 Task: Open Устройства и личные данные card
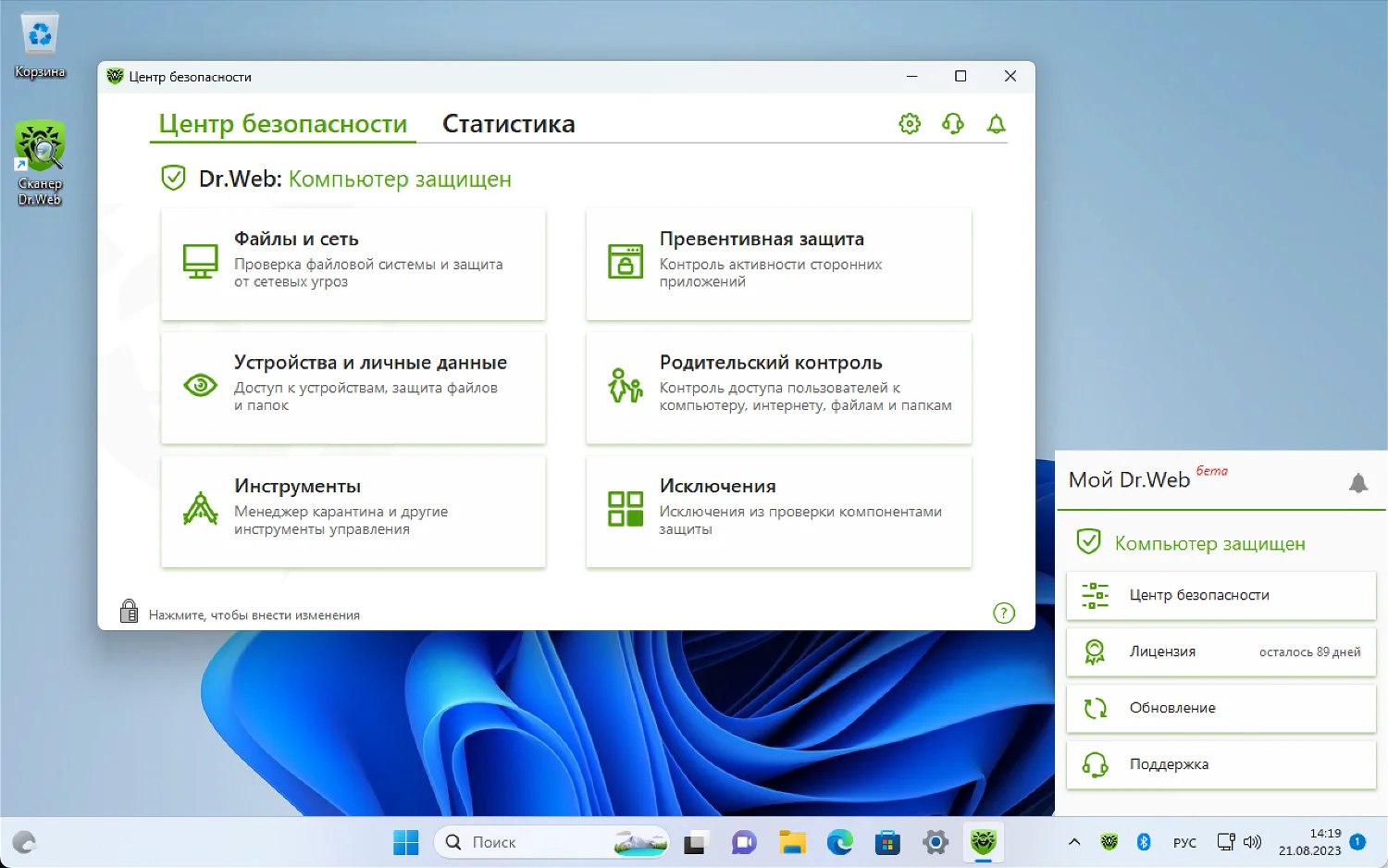pos(353,388)
